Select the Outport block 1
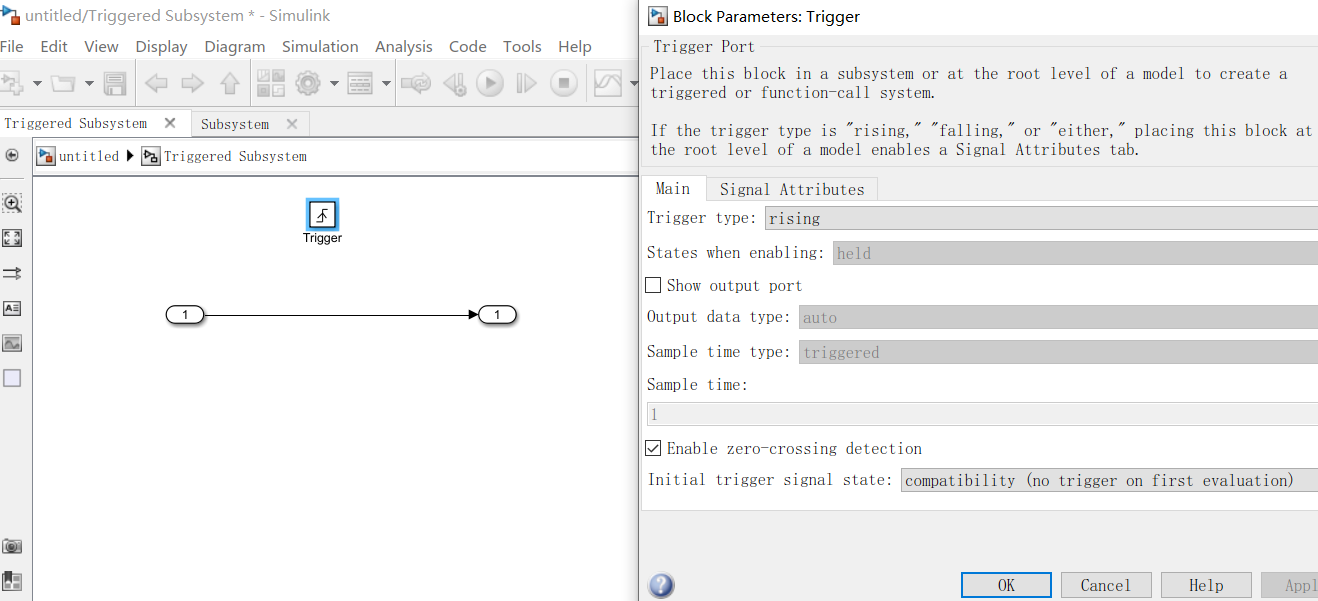Image resolution: width=1318 pixels, height=601 pixels. pos(497,315)
